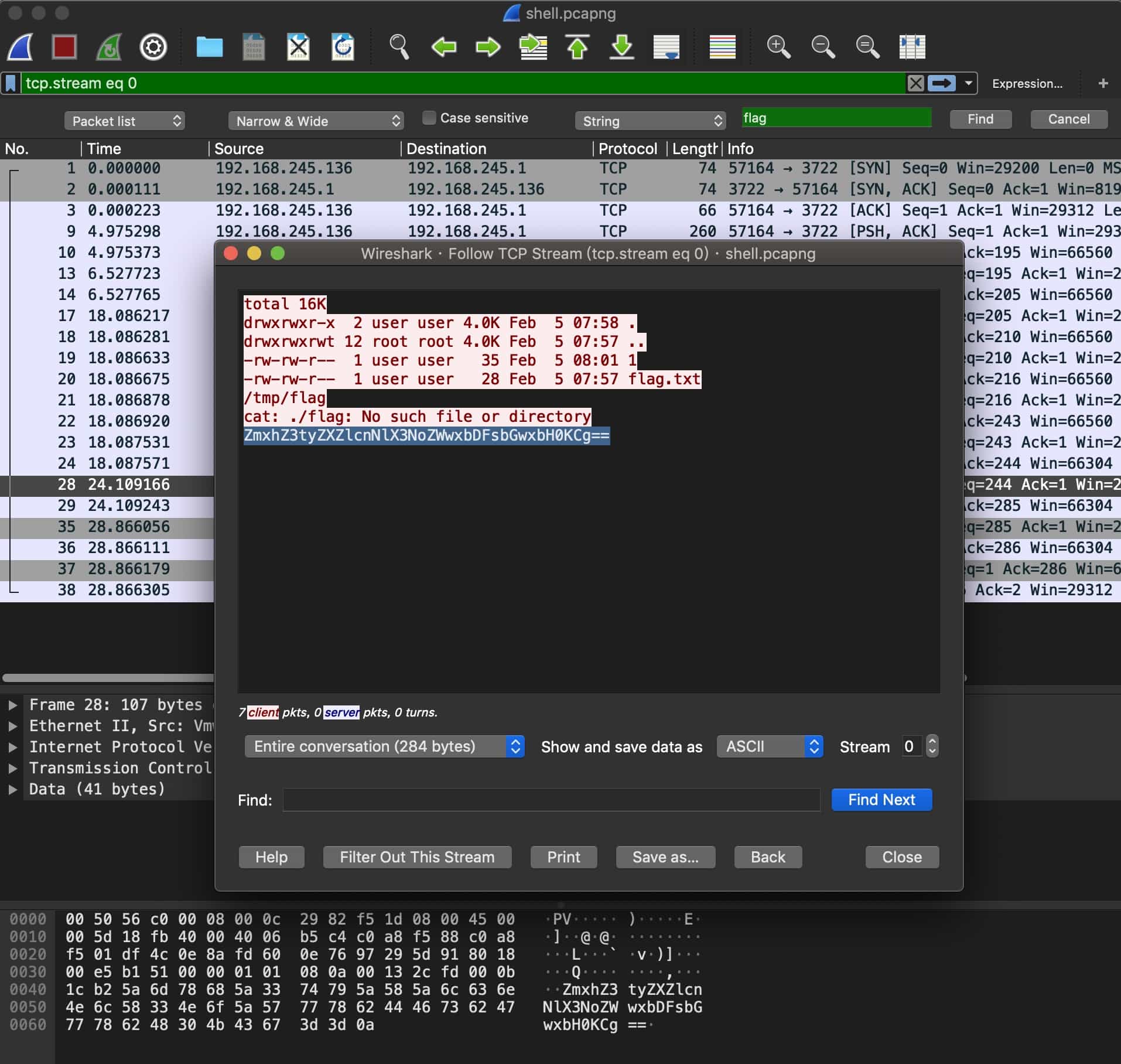This screenshot has width=1121, height=1064.
Task: Go to the first packet arrow
Action: [577, 47]
